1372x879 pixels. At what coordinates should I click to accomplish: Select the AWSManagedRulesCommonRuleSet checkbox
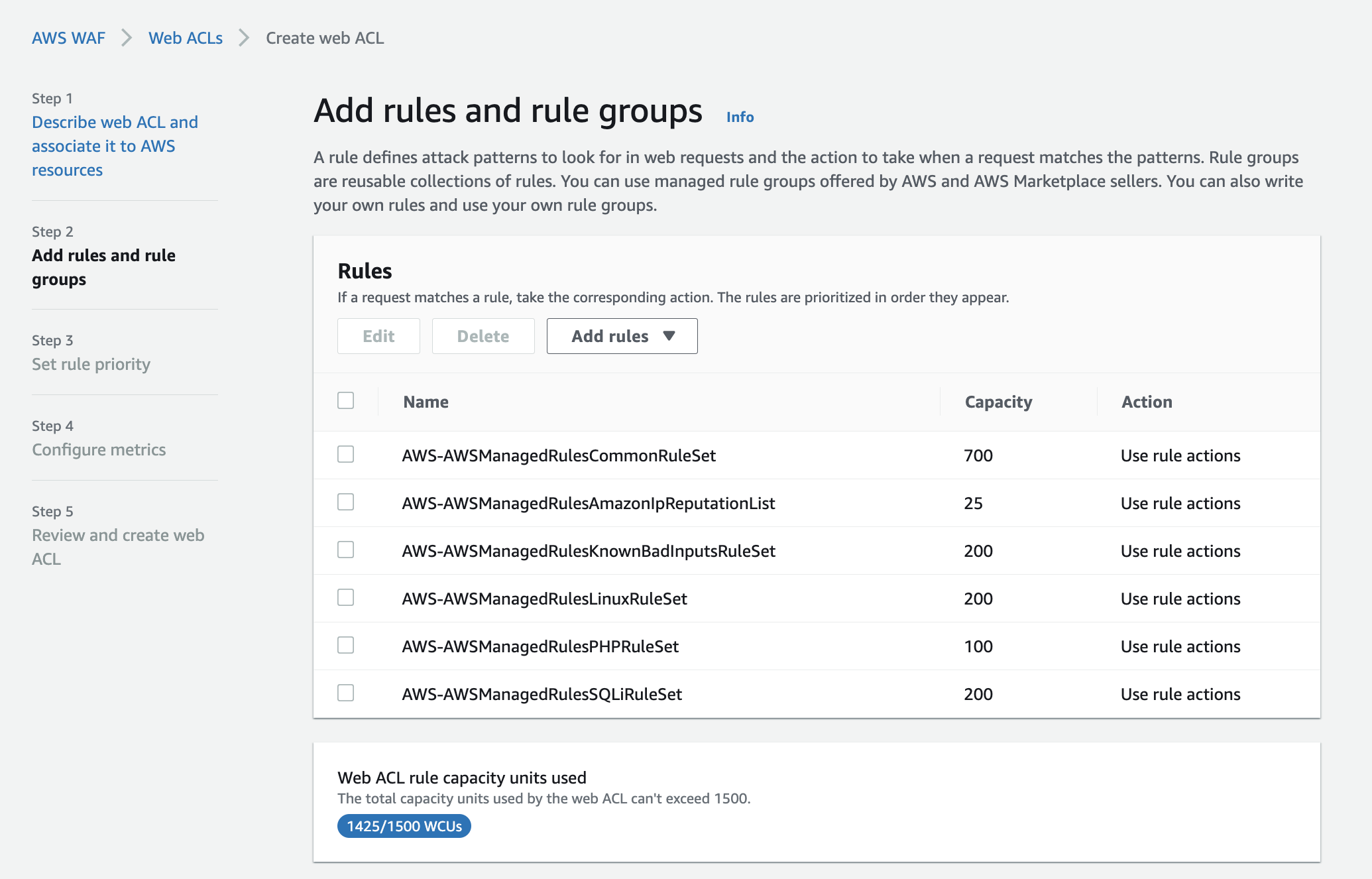[x=345, y=454]
